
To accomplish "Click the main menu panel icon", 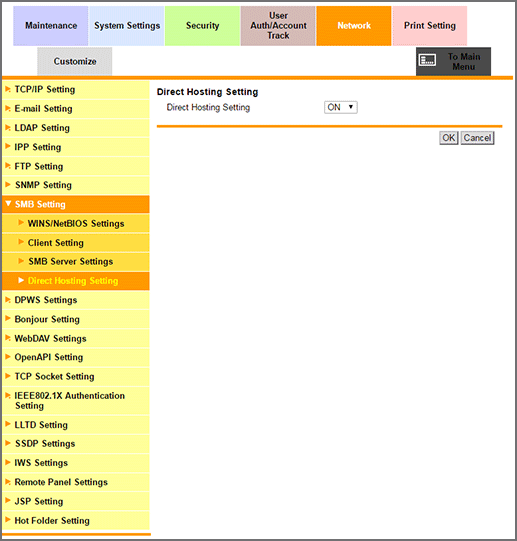I will coord(427,60).
